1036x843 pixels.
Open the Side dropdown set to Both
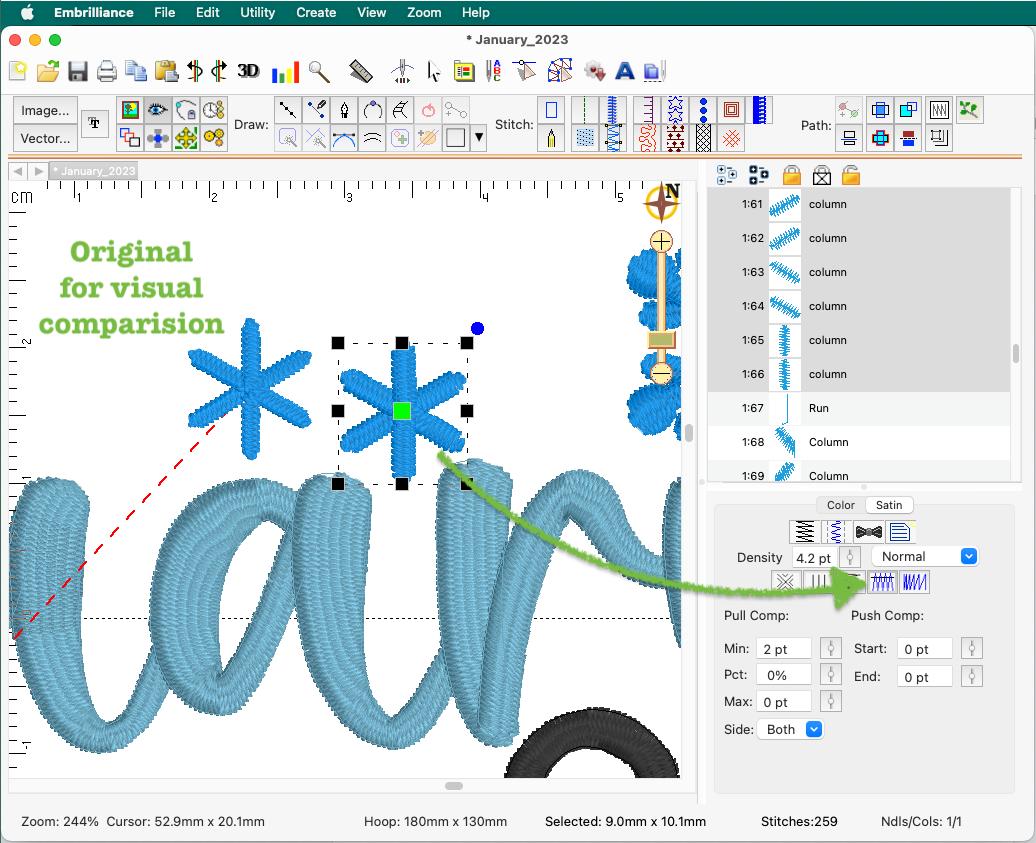[789, 730]
